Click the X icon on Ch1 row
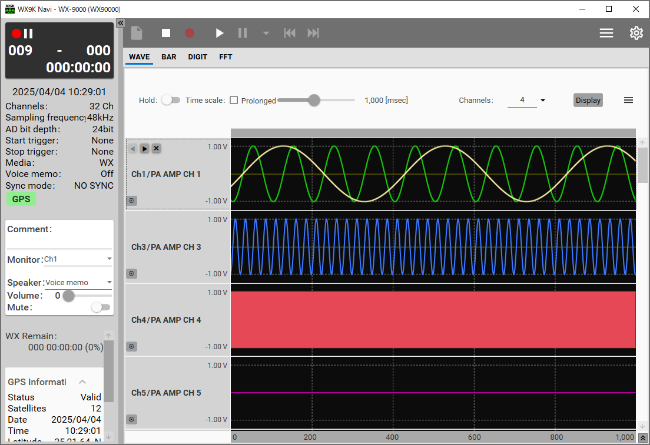Viewport: 650px width, 445px height. 156,148
